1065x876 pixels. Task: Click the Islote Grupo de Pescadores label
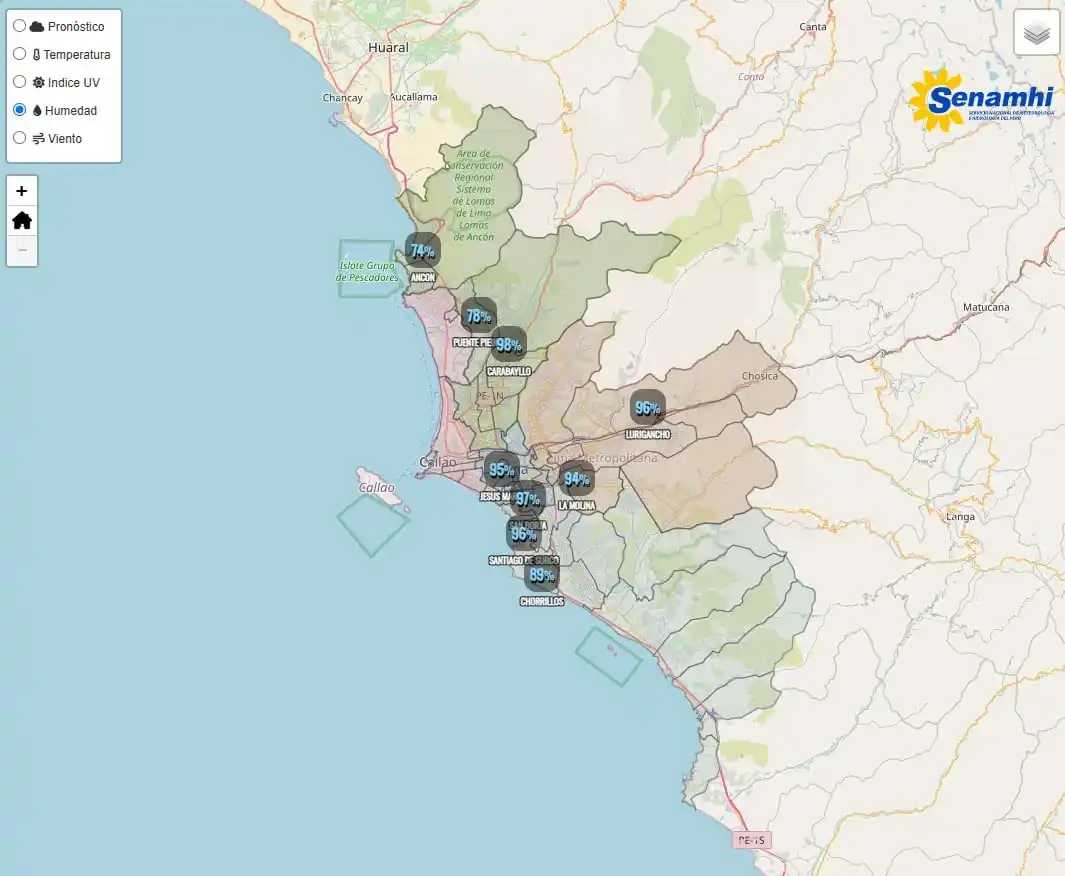point(367,272)
